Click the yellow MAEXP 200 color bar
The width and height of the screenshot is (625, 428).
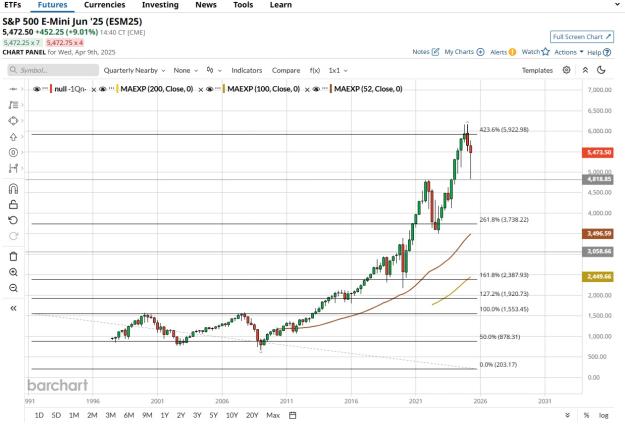(117, 89)
